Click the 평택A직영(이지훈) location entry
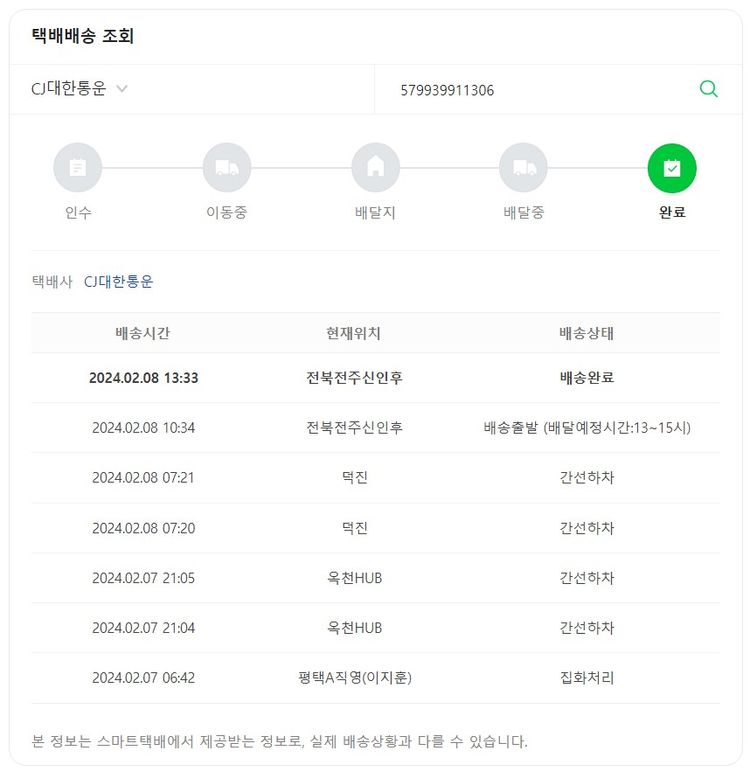This screenshot has height=772, width=750. tap(354, 678)
